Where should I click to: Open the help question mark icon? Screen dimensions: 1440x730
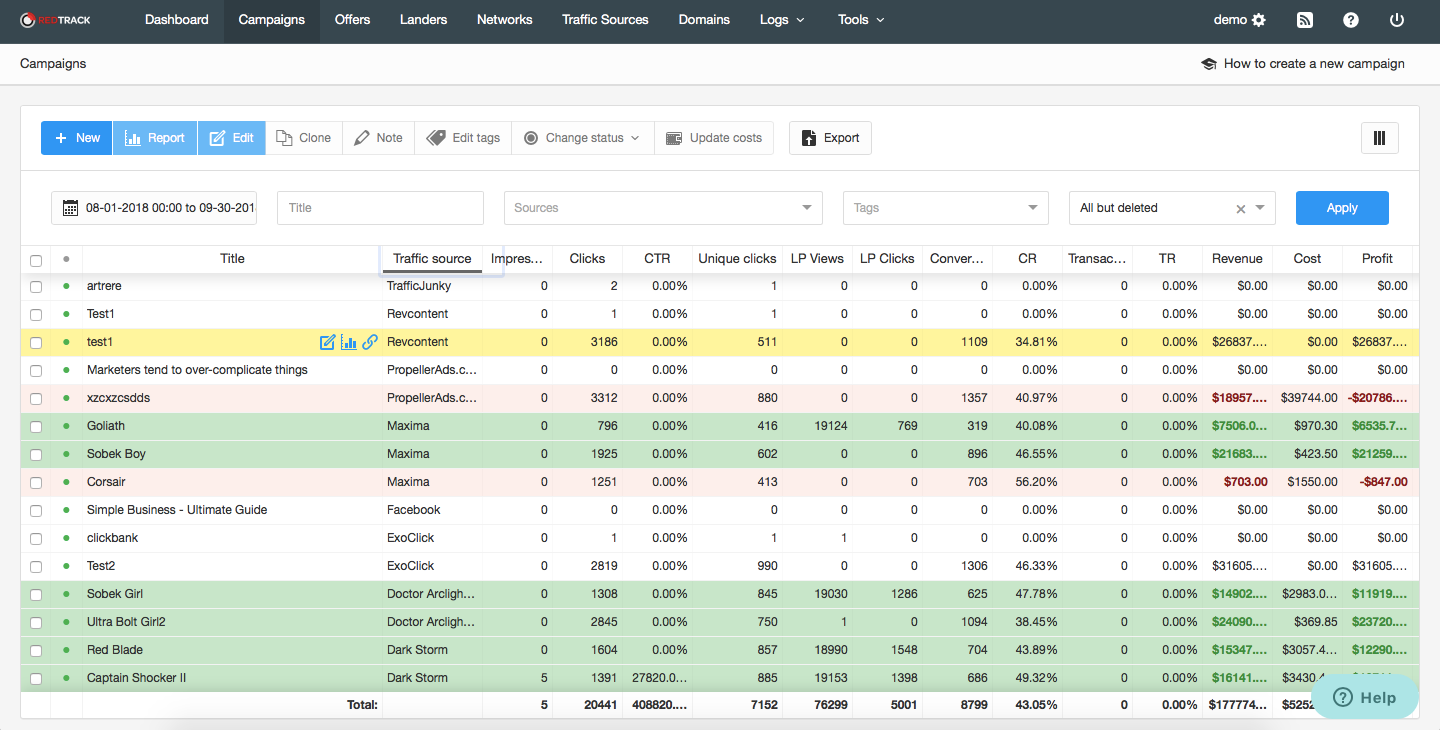pyautogui.click(x=1351, y=20)
